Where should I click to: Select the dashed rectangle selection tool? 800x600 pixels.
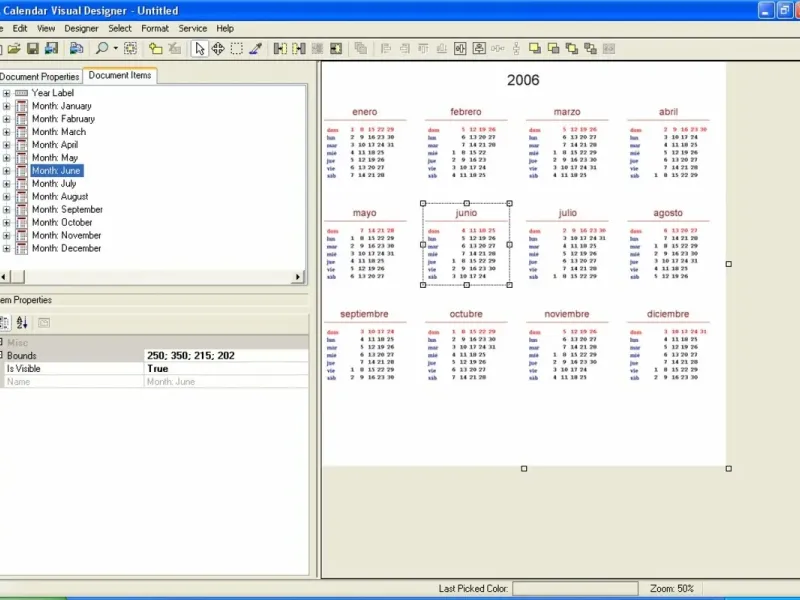(x=237, y=48)
